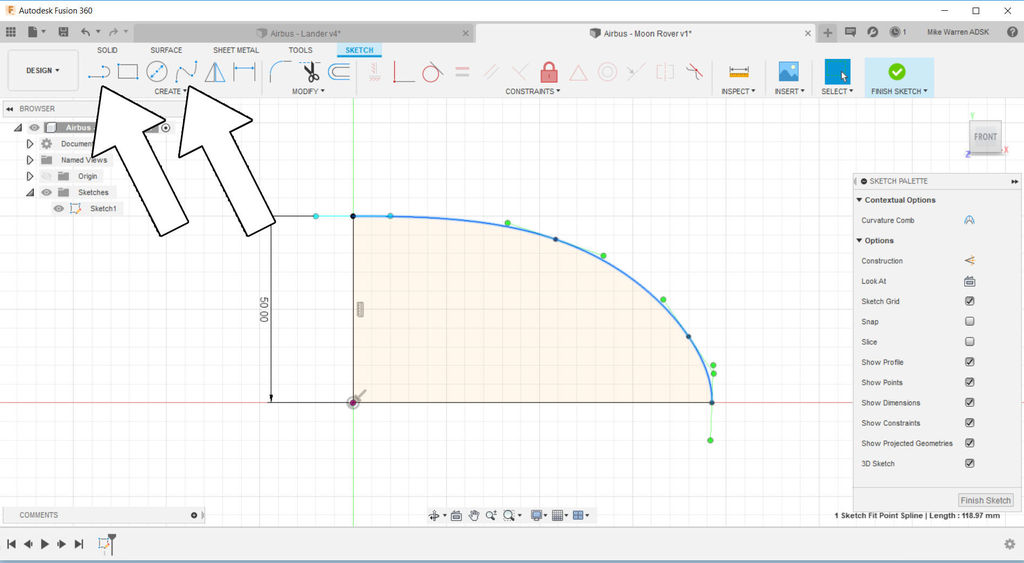Viewport: 1024px width, 563px height.
Task: Open the INSERT dropdown menu
Action: tap(790, 91)
